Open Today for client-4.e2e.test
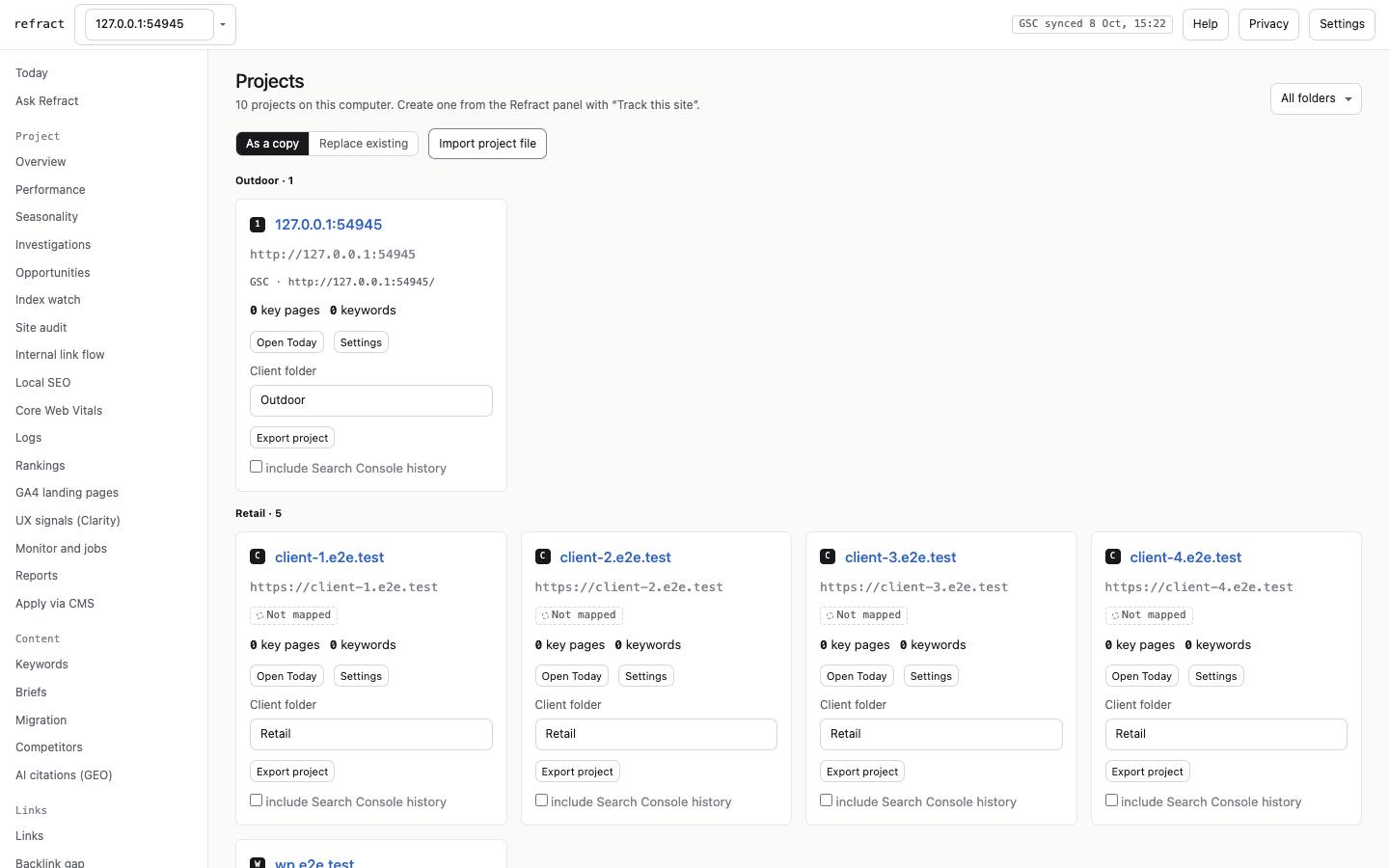 (x=1142, y=676)
